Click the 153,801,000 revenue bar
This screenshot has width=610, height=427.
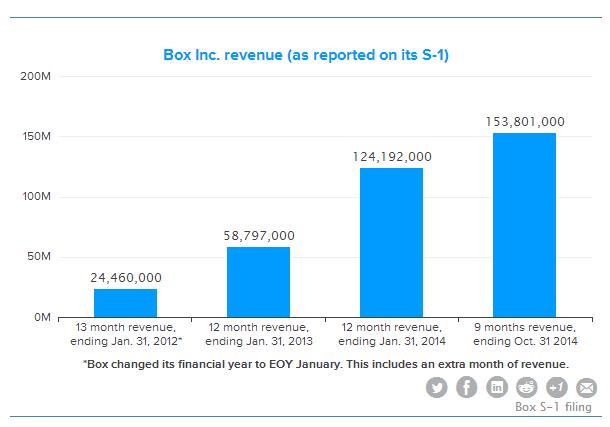pos(524,225)
